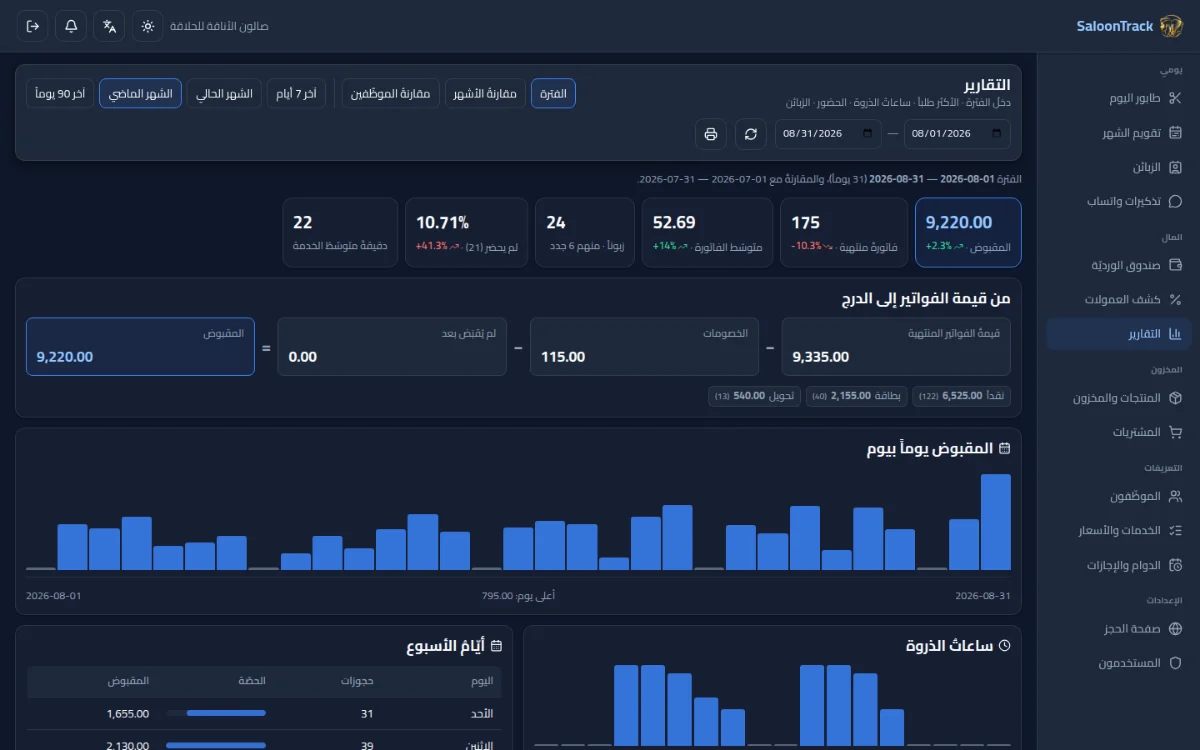
Task: Click the 52.69 متوسط الفاتورة card
Action: click(x=708, y=232)
